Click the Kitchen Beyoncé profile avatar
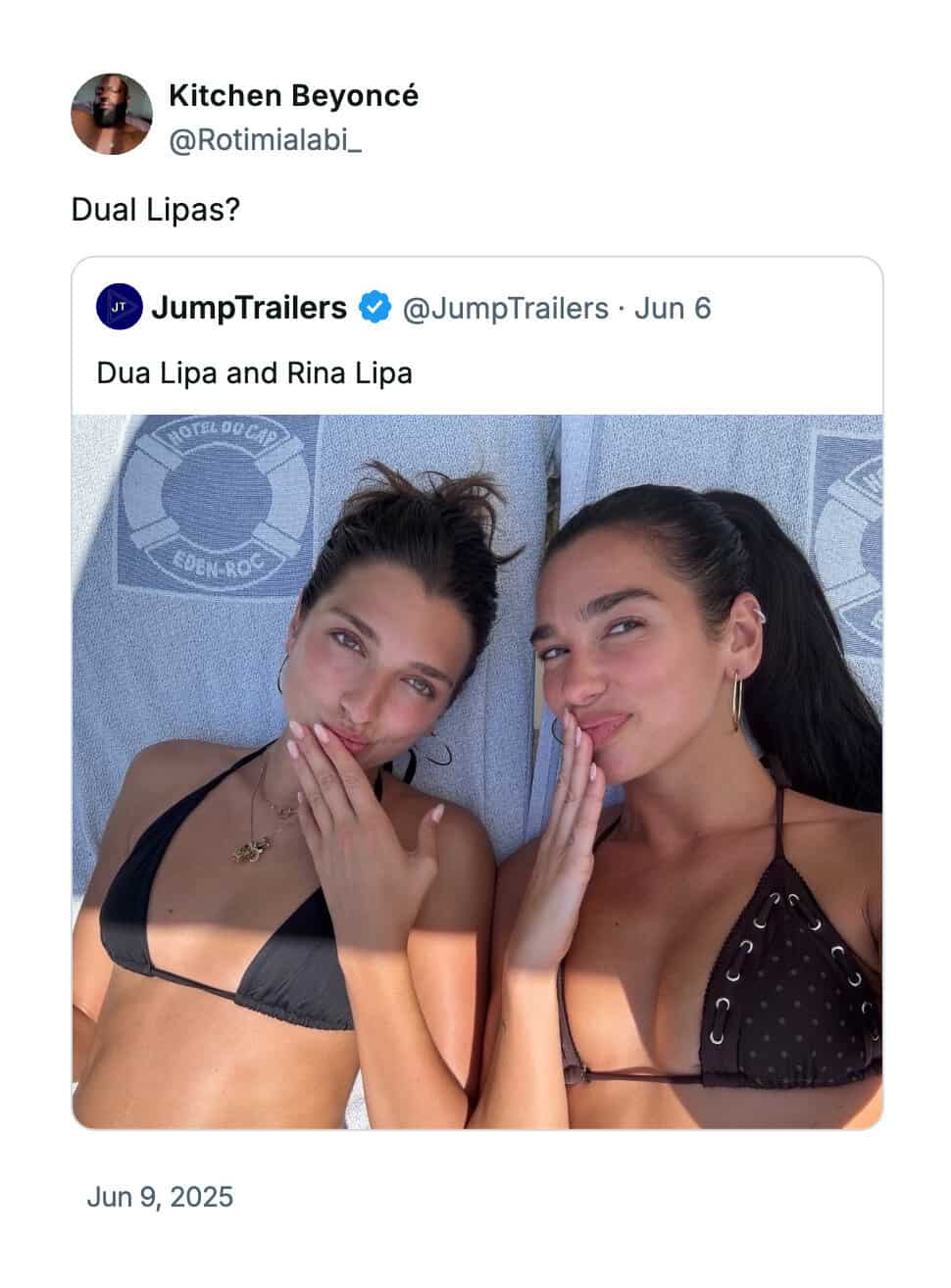The height and width of the screenshot is (1288, 951). click(112, 114)
